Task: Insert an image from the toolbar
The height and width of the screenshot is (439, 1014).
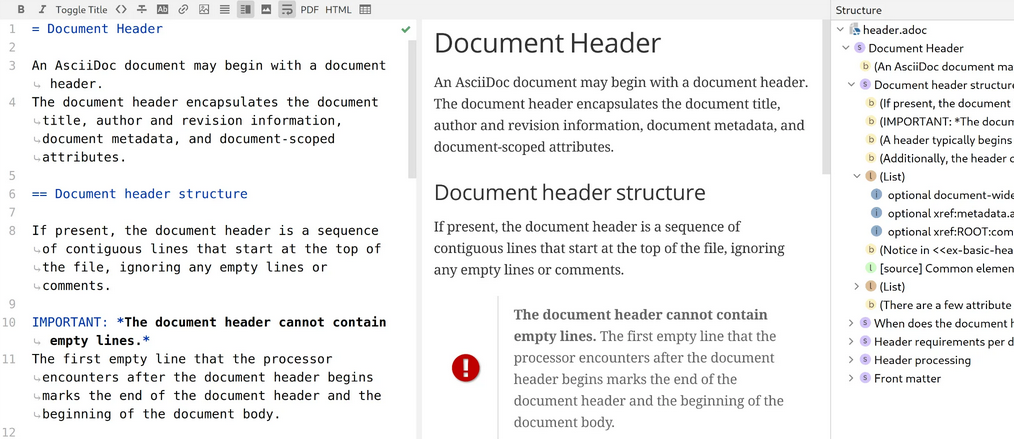Action: (x=204, y=10)
